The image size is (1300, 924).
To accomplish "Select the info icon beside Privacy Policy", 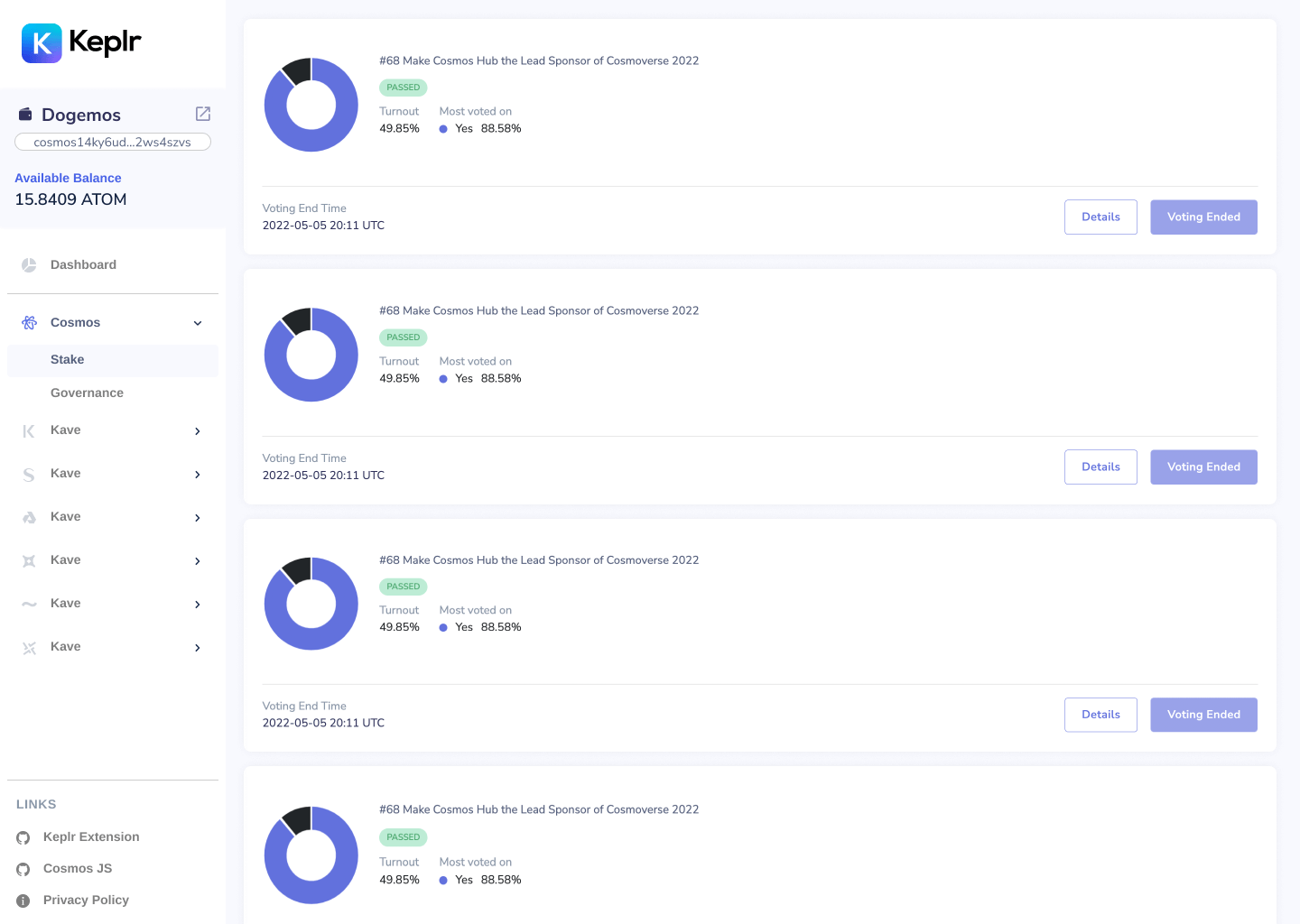I will (x=23, y=901).
